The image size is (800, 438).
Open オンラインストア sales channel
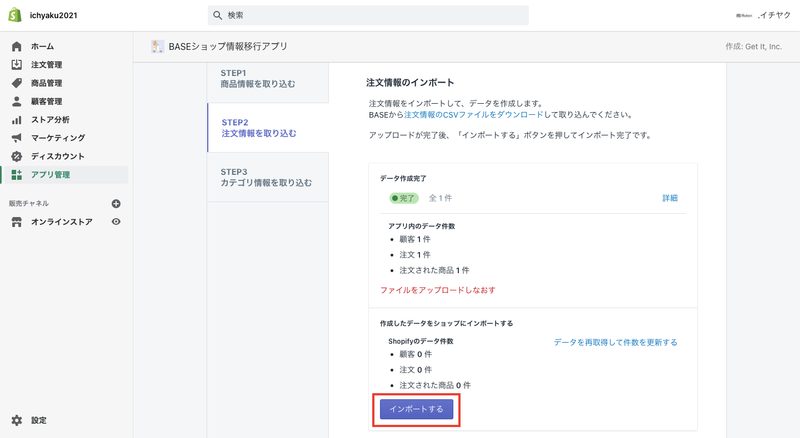[x=61, y=222]
